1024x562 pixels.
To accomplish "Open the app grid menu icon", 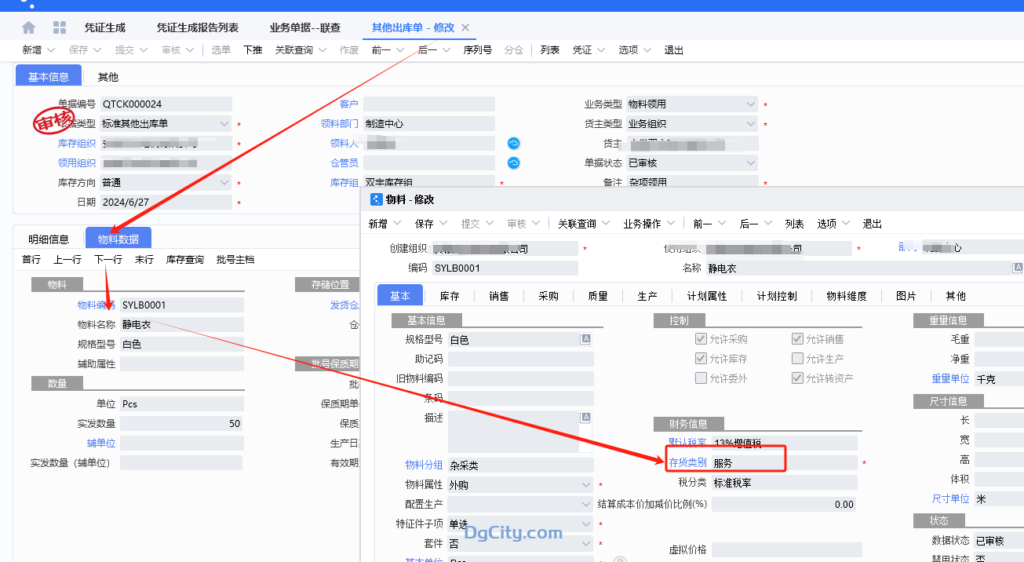I will (x=59, y=27).
